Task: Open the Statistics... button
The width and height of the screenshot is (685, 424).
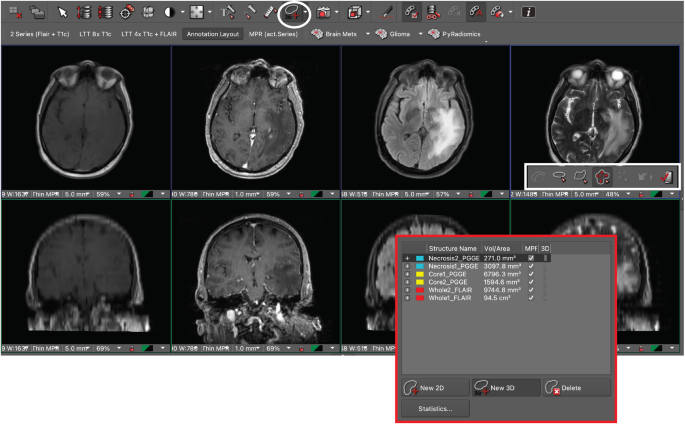Action: pos(435,409)
